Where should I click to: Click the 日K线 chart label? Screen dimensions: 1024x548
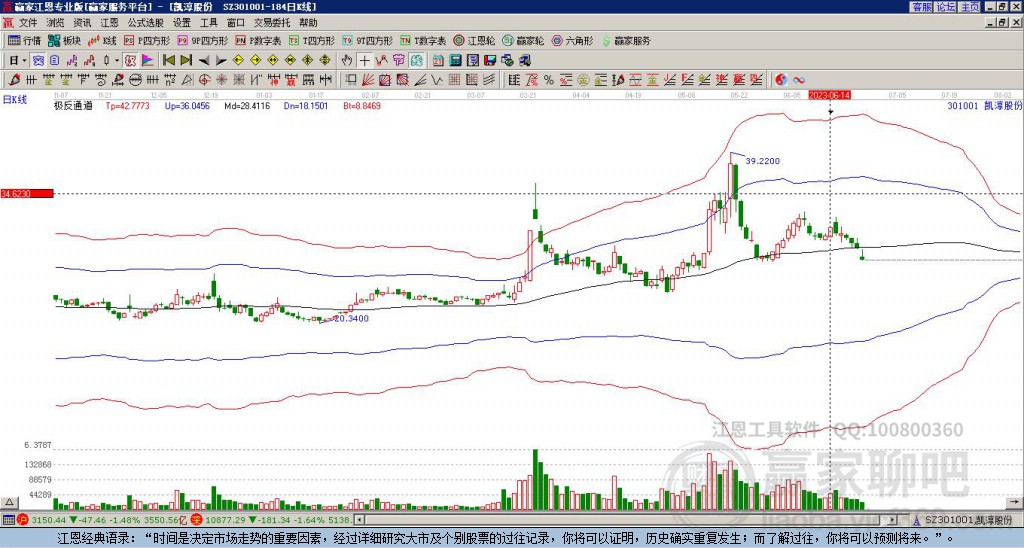(15, 100)
